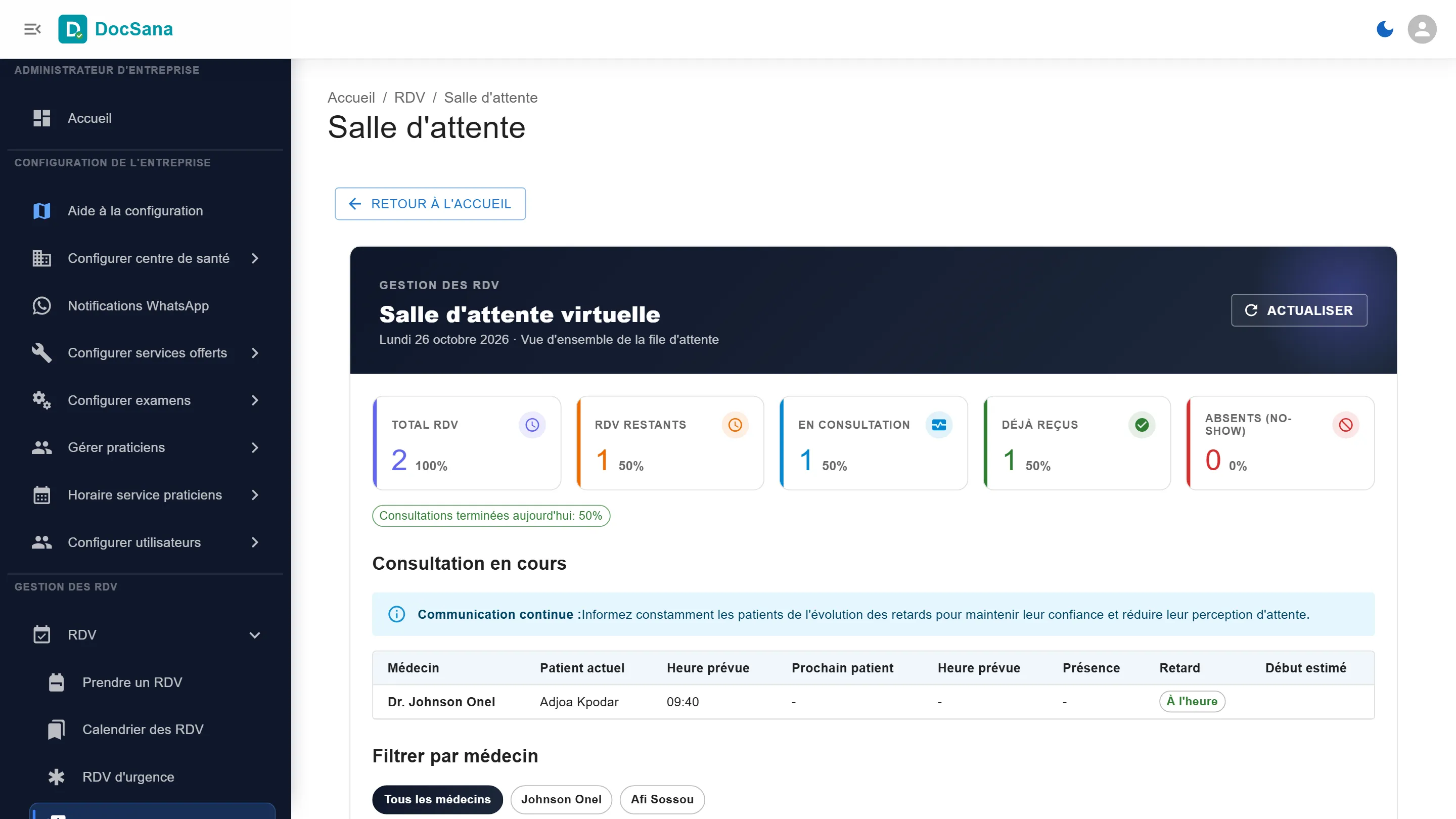The height and width of the screenshot is (819, 1456).
Task: Click the Accueil dashboard icon in the sidebar
Action: (42, 118)
